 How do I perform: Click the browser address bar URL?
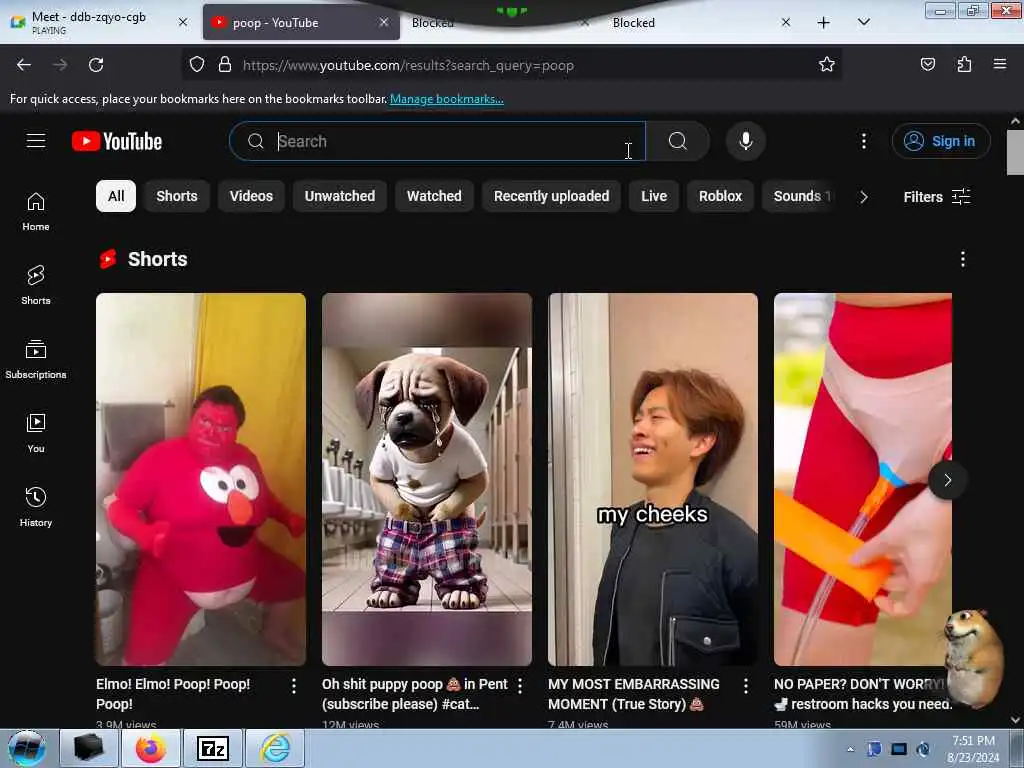(x=408, y=65)
